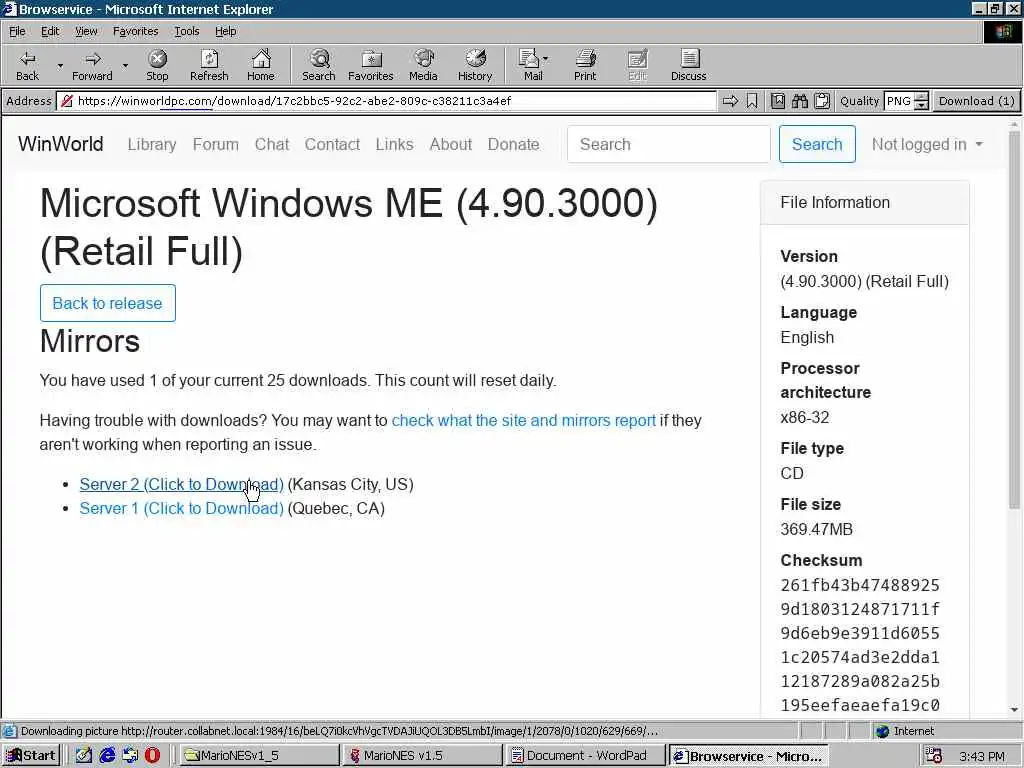
Task: Click the Internet zone globe icon
Action: point(883,731)
